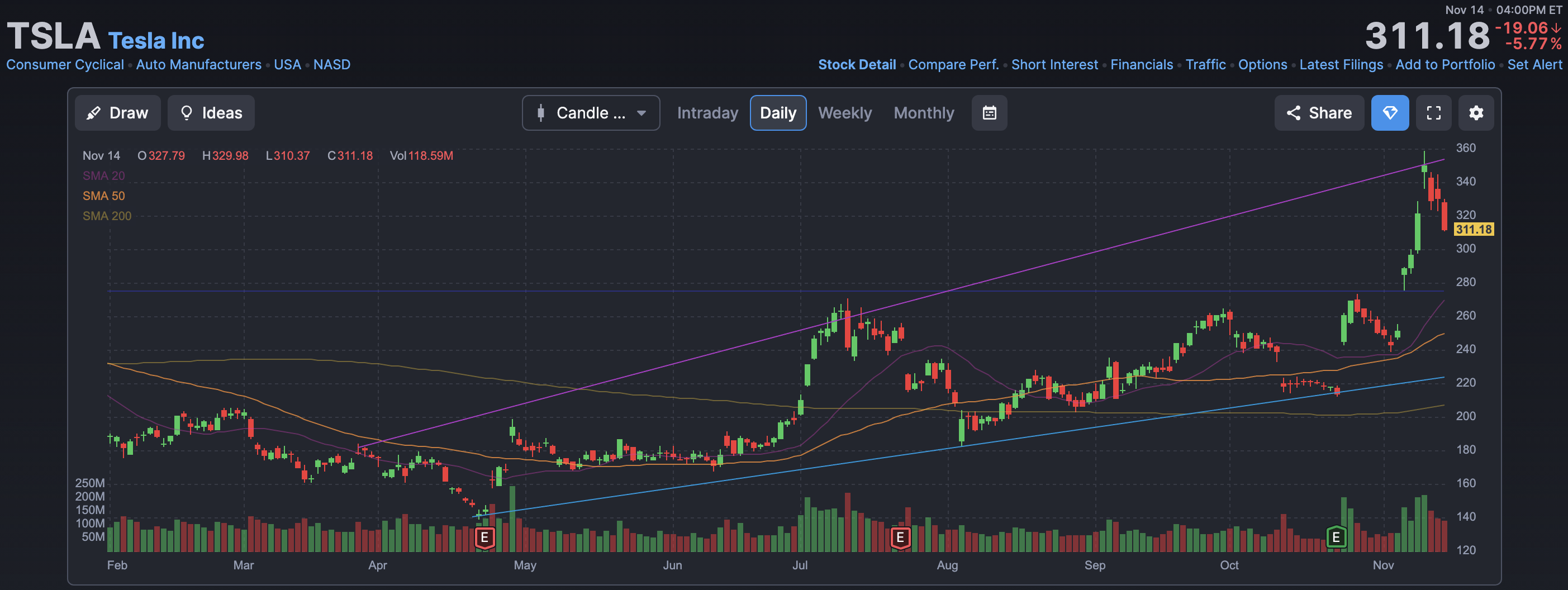Open the NASD exchange link

[x=332, y=65]
